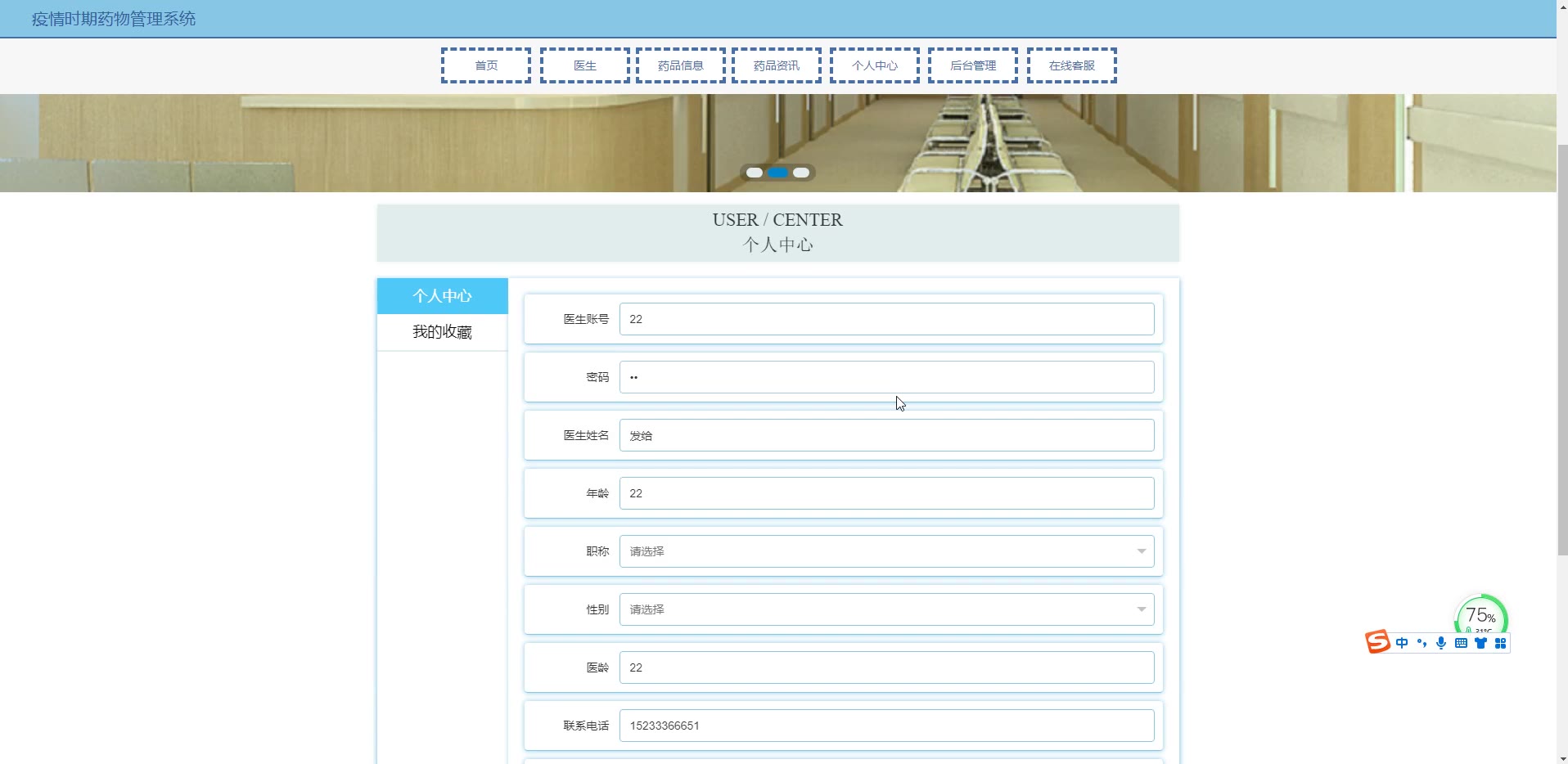1568x764 pixels.
Task: Toggle Chinese/English mode on Sogou bar
Action: (x=1402, y=643)
